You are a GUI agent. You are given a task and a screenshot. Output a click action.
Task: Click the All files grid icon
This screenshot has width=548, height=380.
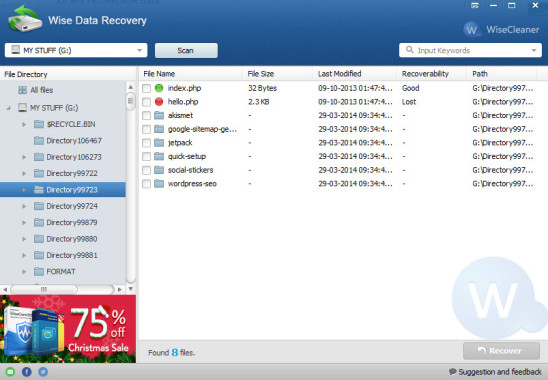tap(22, 90)
